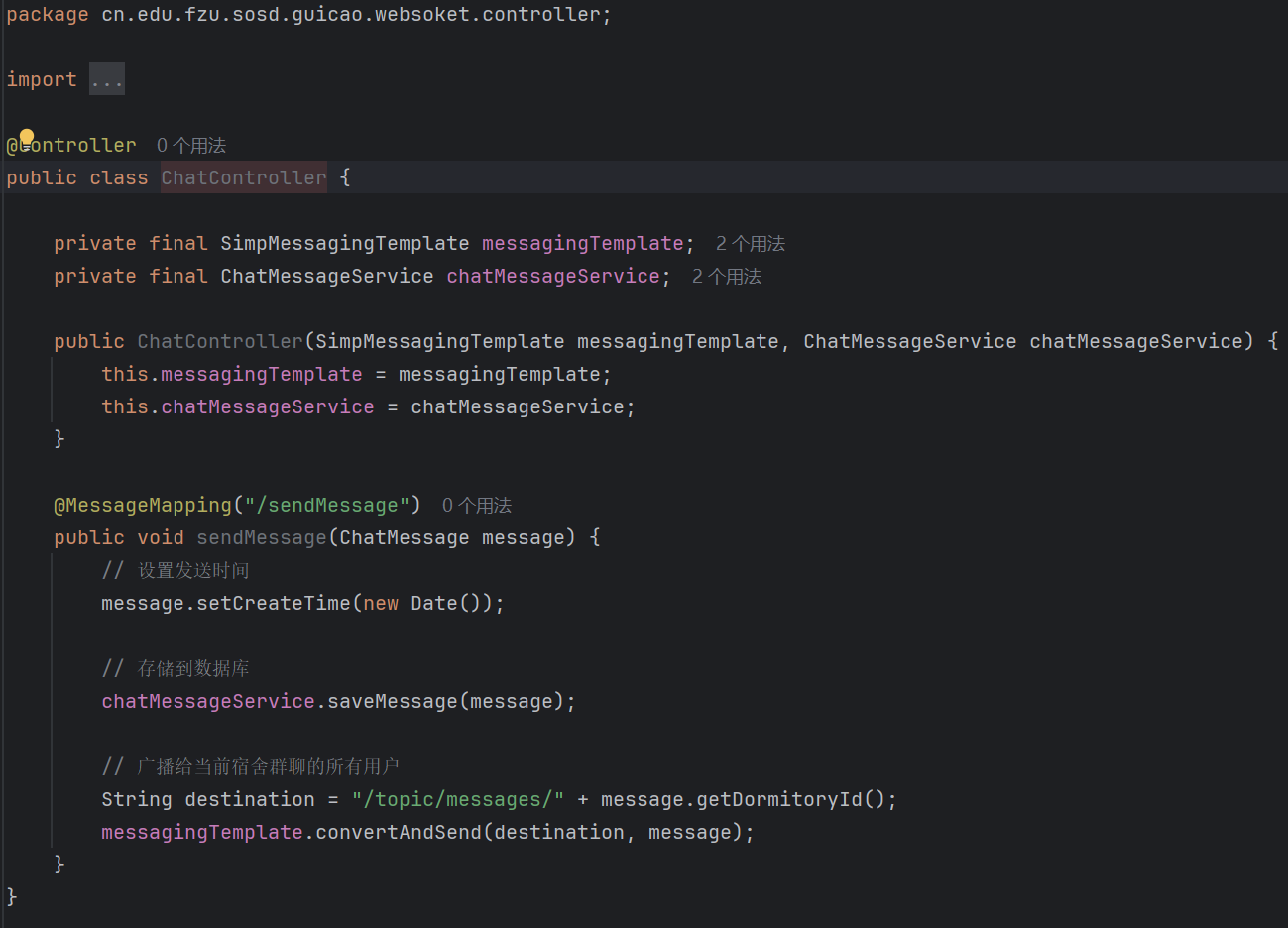Click the class keyword in the declaration
The height and width of the screenshot is (928, 1288).
[x=119, y=178]
